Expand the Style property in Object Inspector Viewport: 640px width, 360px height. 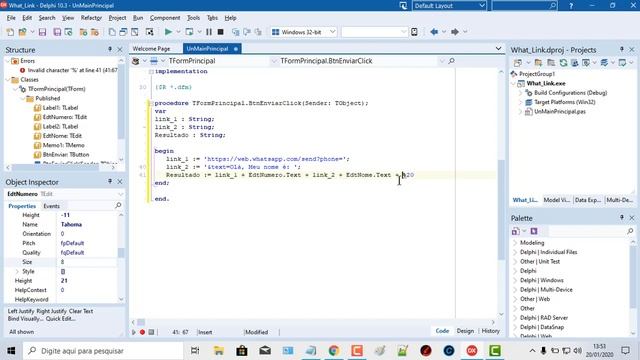click(x=17, y=271)
